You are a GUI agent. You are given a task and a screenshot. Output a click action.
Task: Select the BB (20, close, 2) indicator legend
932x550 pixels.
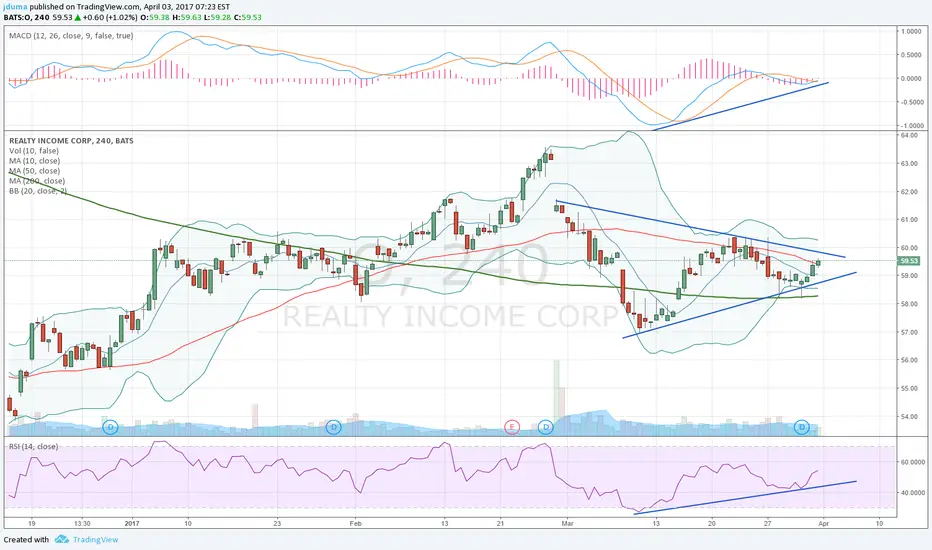[x=38, y=191]
